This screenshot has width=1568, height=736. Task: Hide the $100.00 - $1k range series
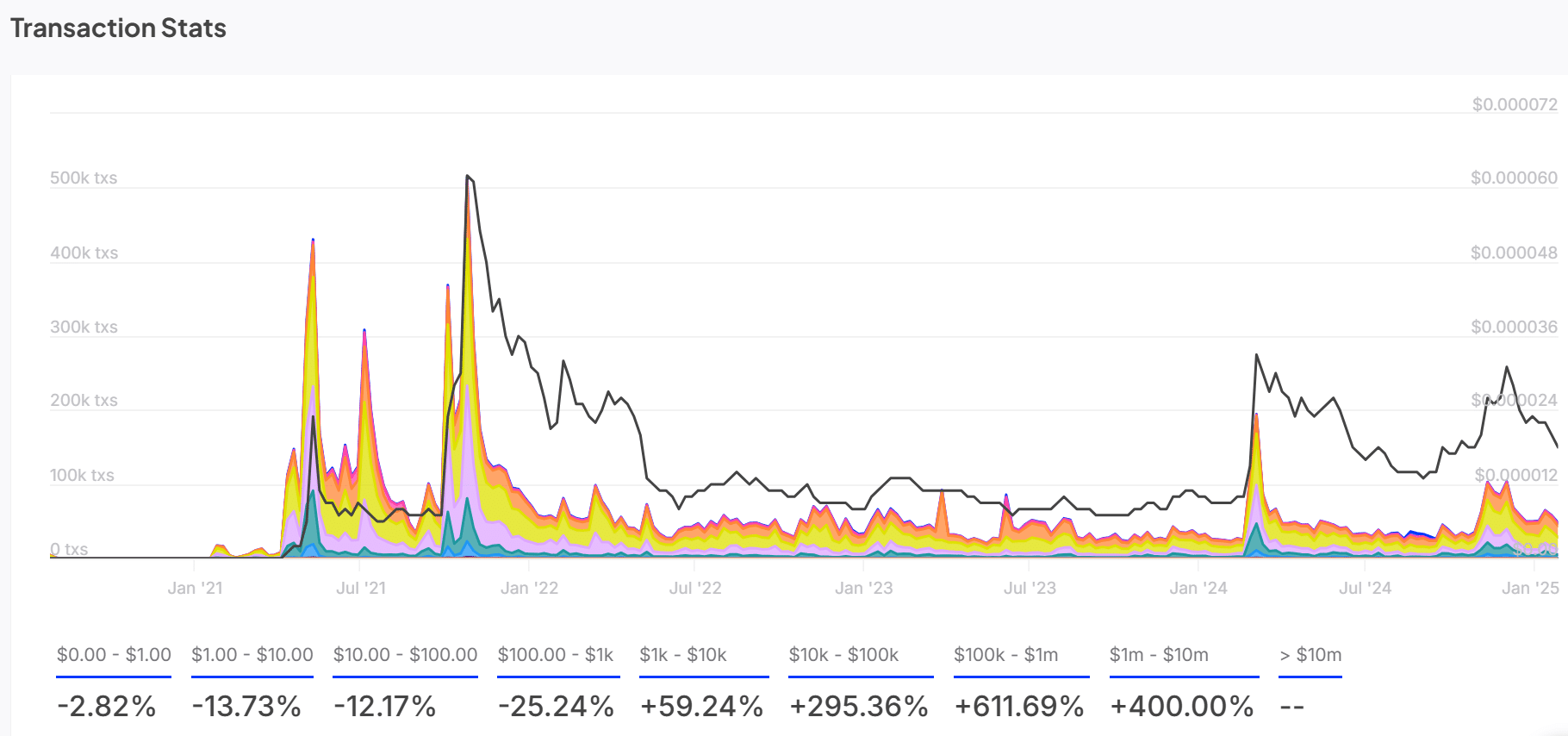click(x=556, y=655)
